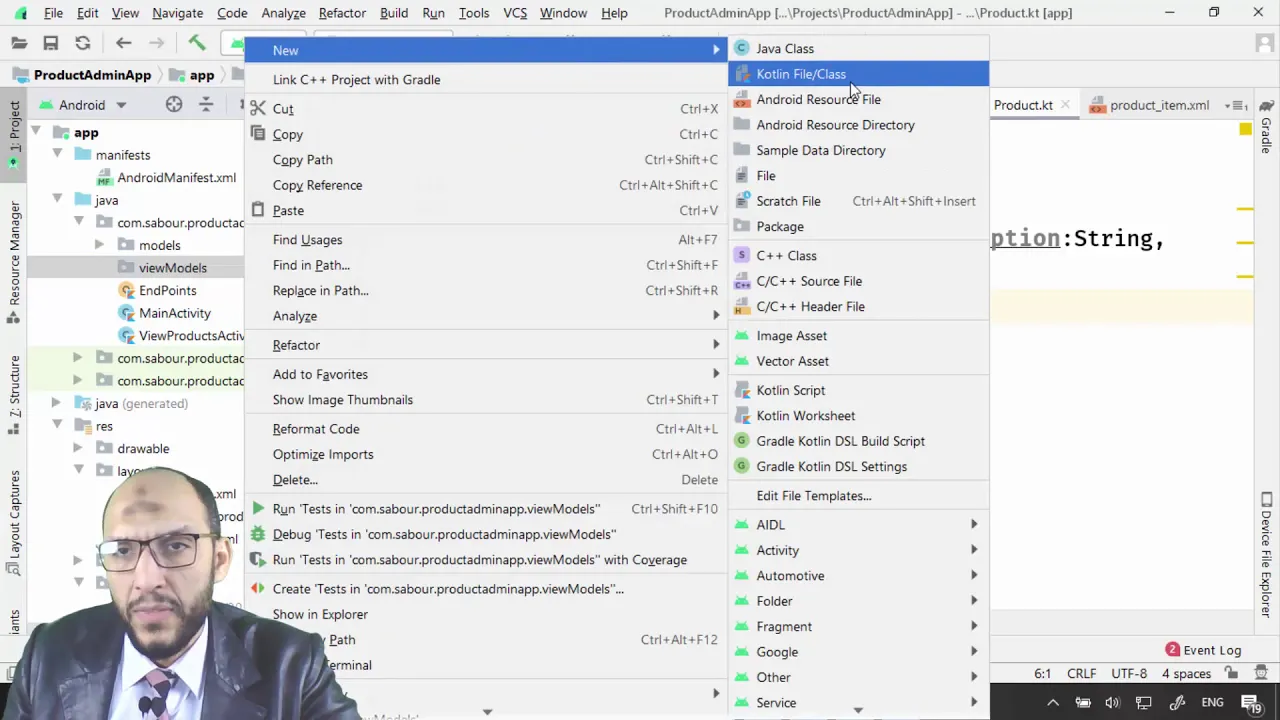Click the Java Class icon in submenu
Viewport: 1280px width, 720px height.
tap(741, 48)
